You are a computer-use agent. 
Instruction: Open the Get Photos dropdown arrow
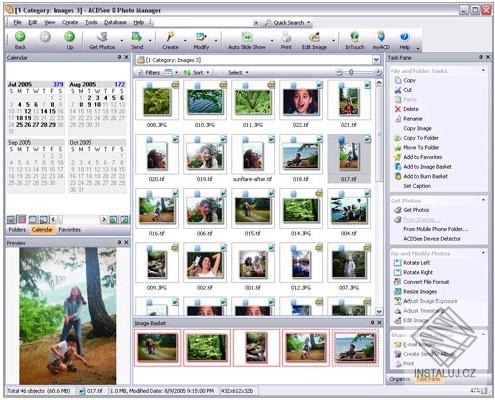coord(122,41)
